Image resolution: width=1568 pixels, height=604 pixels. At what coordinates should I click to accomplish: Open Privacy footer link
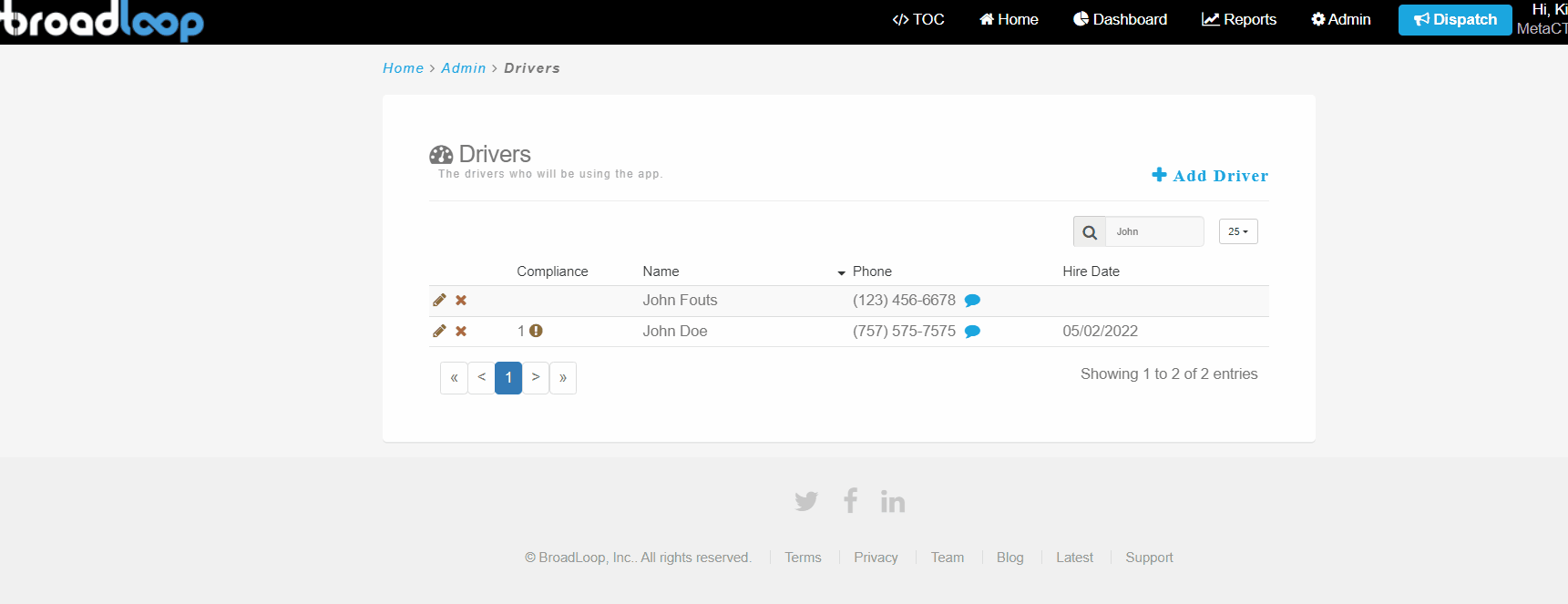[876, 558]
